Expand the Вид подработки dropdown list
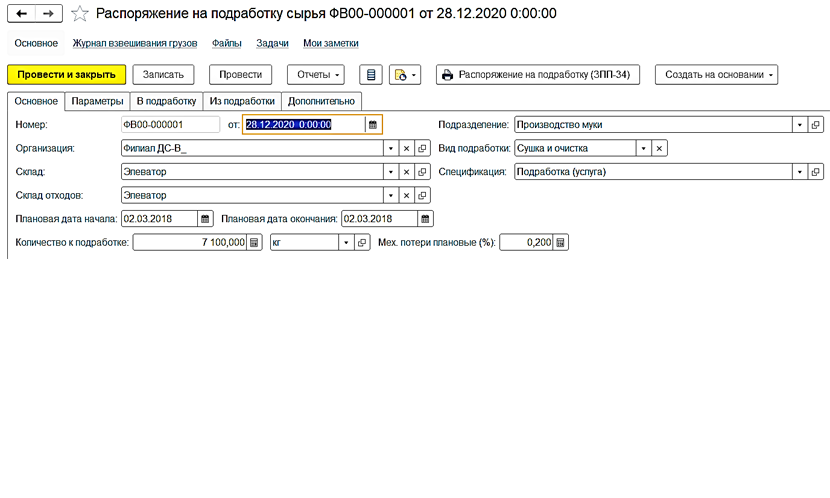 643,148
